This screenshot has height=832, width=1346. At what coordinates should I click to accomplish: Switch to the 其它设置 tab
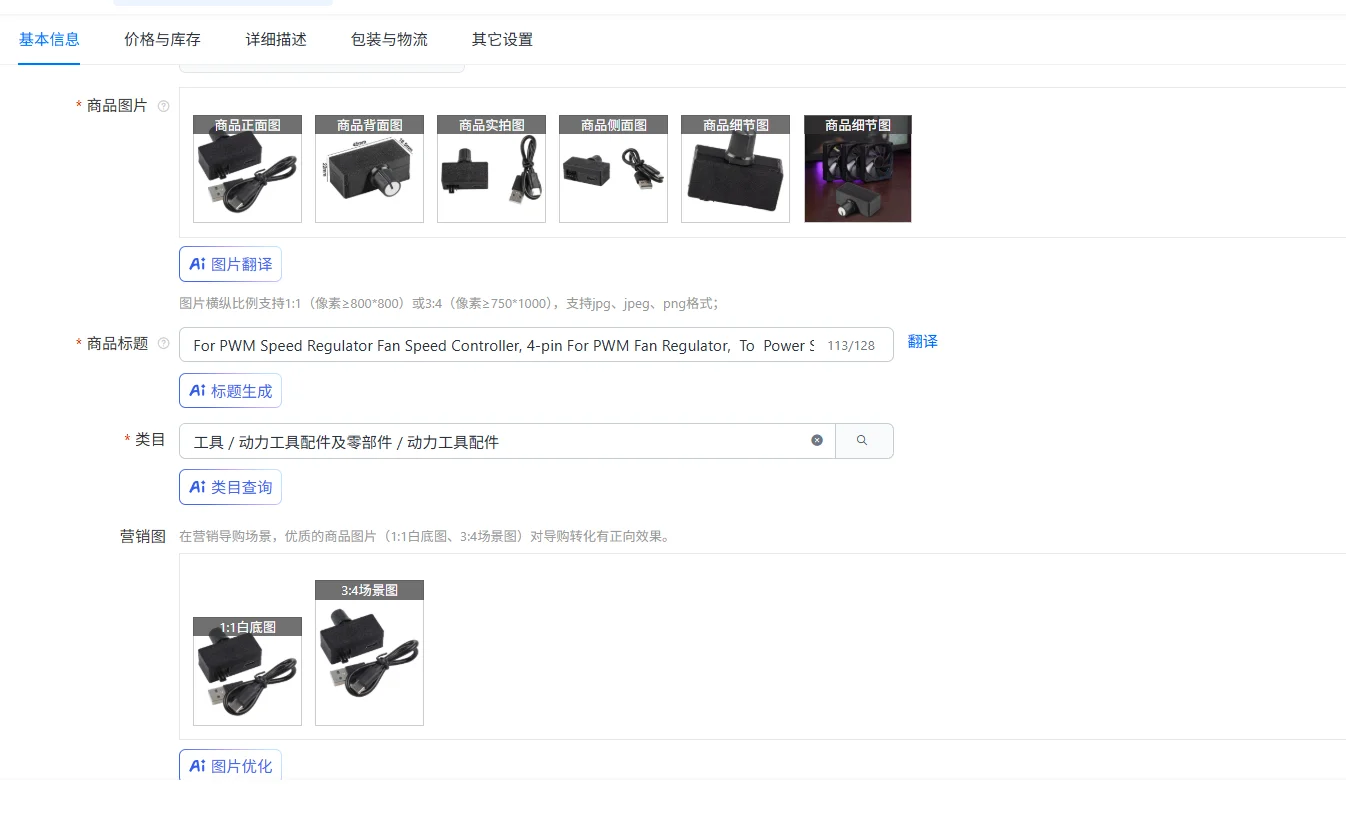tap(501, 40)
